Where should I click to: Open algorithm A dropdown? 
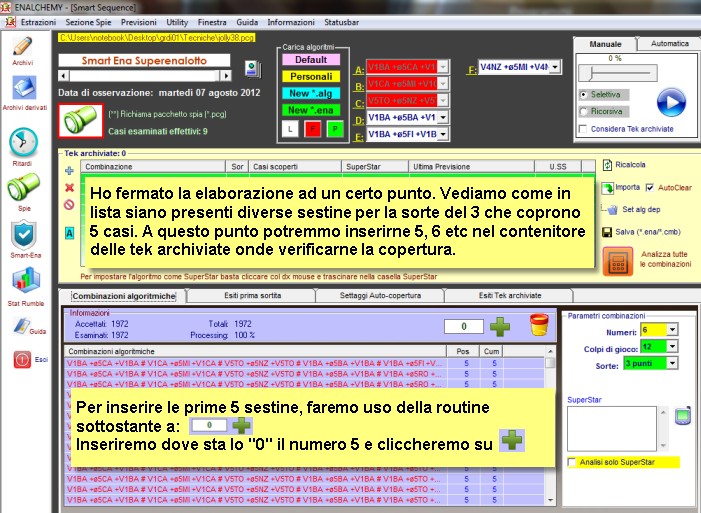[443, 67]
